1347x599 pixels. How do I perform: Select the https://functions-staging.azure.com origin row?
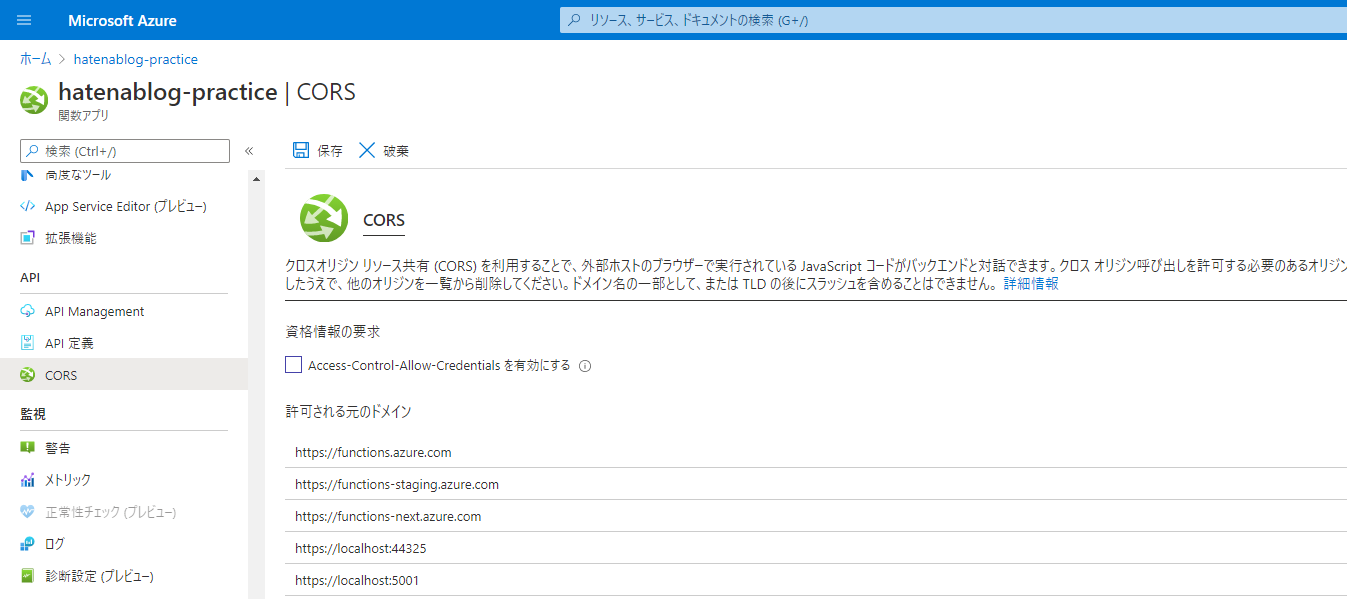coord(816,484)
